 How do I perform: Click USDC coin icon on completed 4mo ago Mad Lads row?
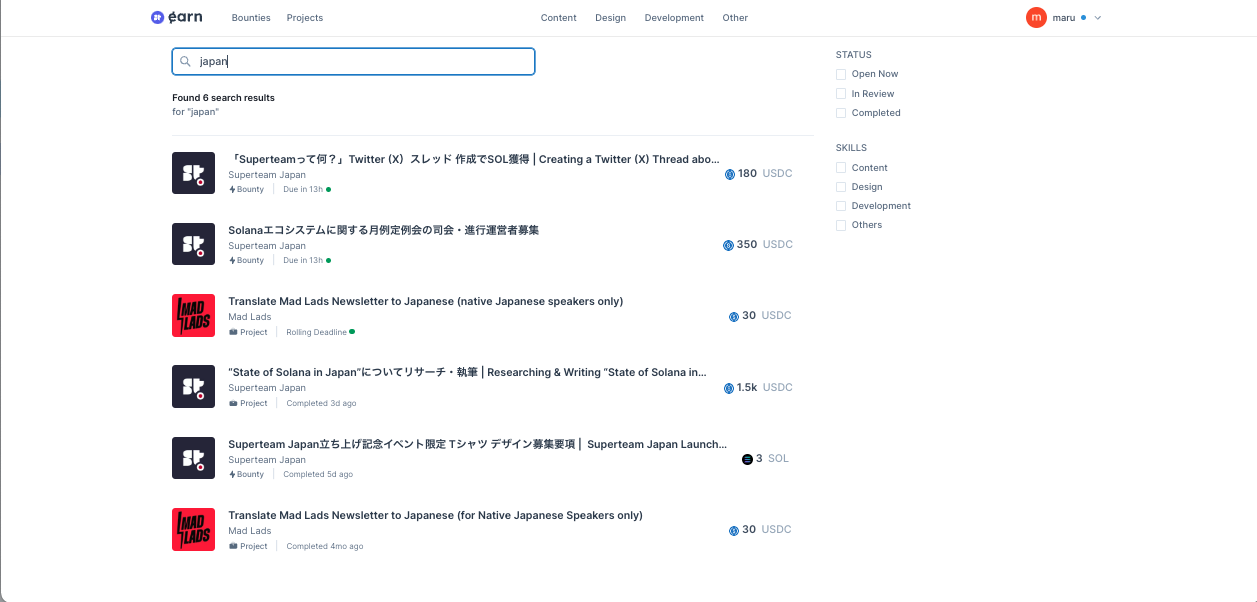tap(734, 531)
